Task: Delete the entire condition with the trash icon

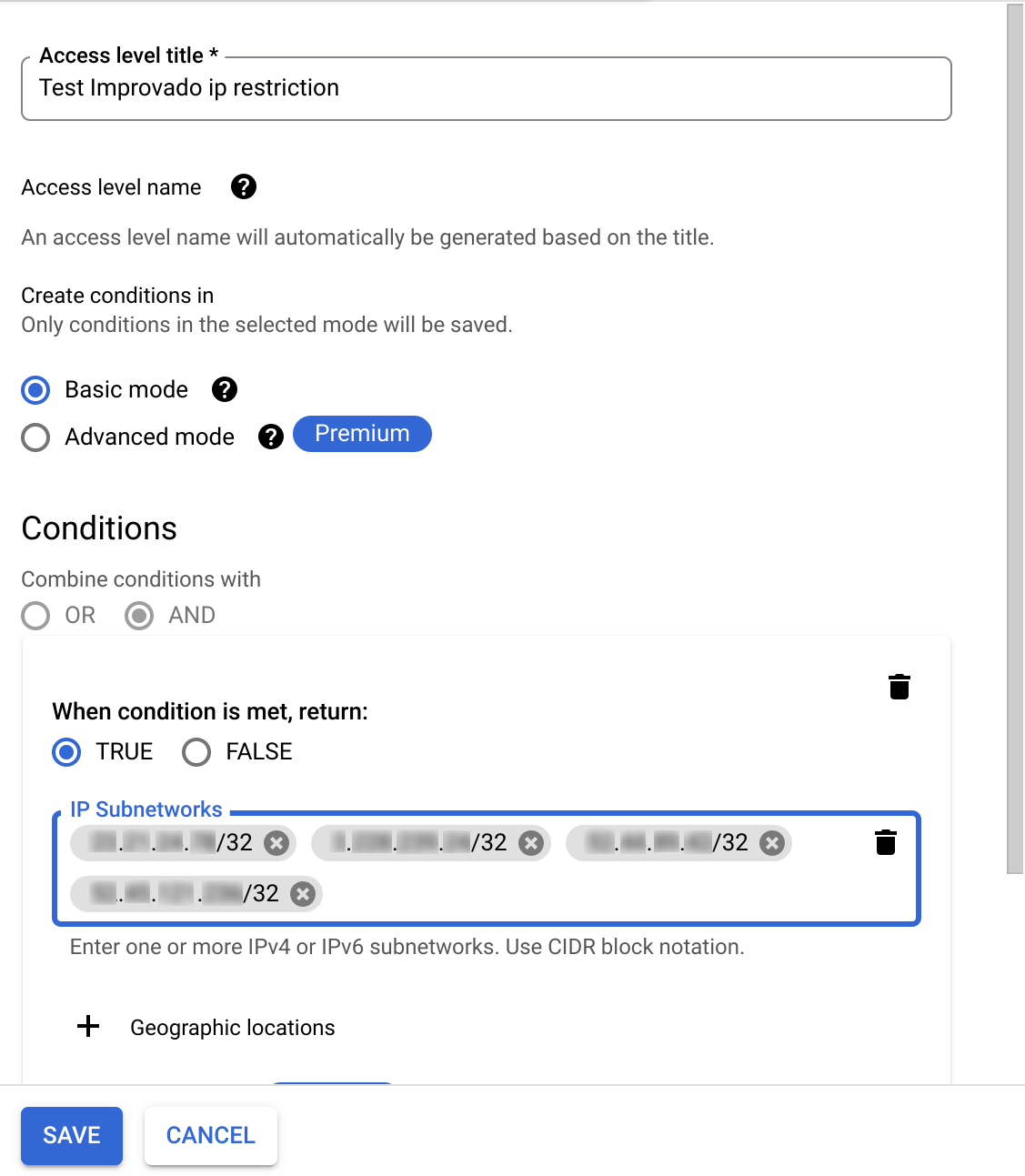Action: (x=899, y=687)
